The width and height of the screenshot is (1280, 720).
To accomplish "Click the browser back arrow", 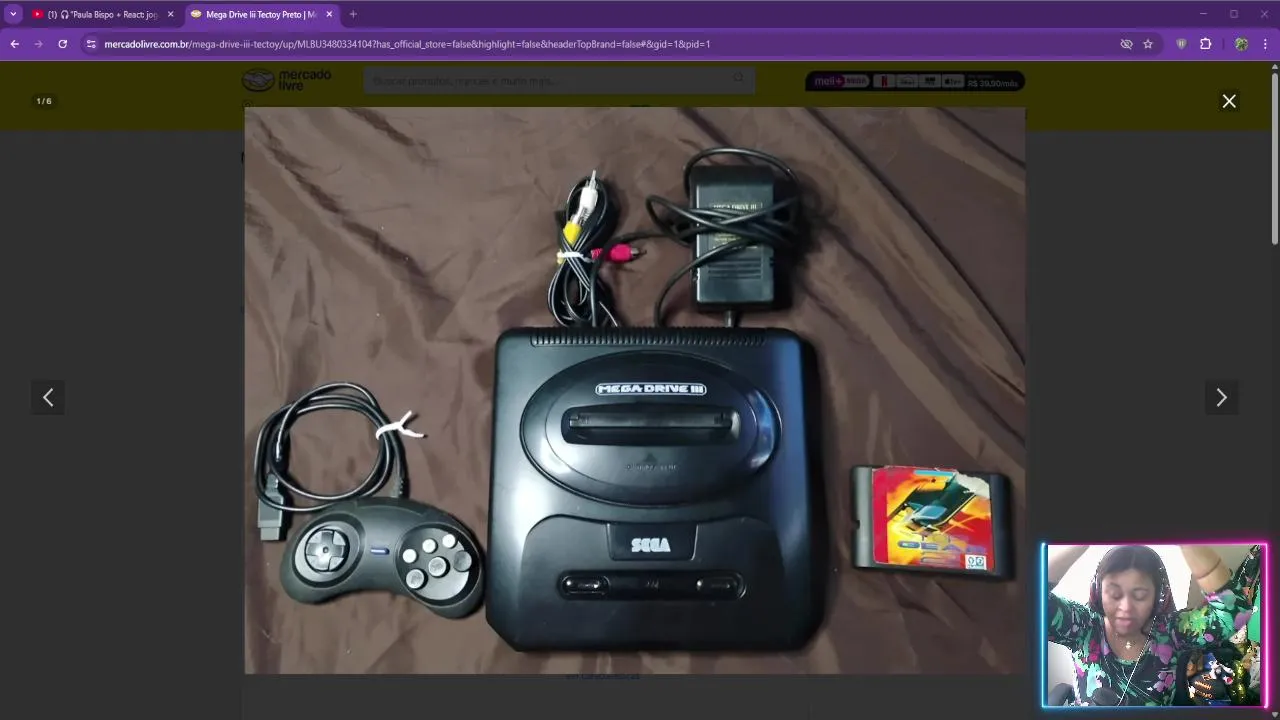I will (14, 44).
